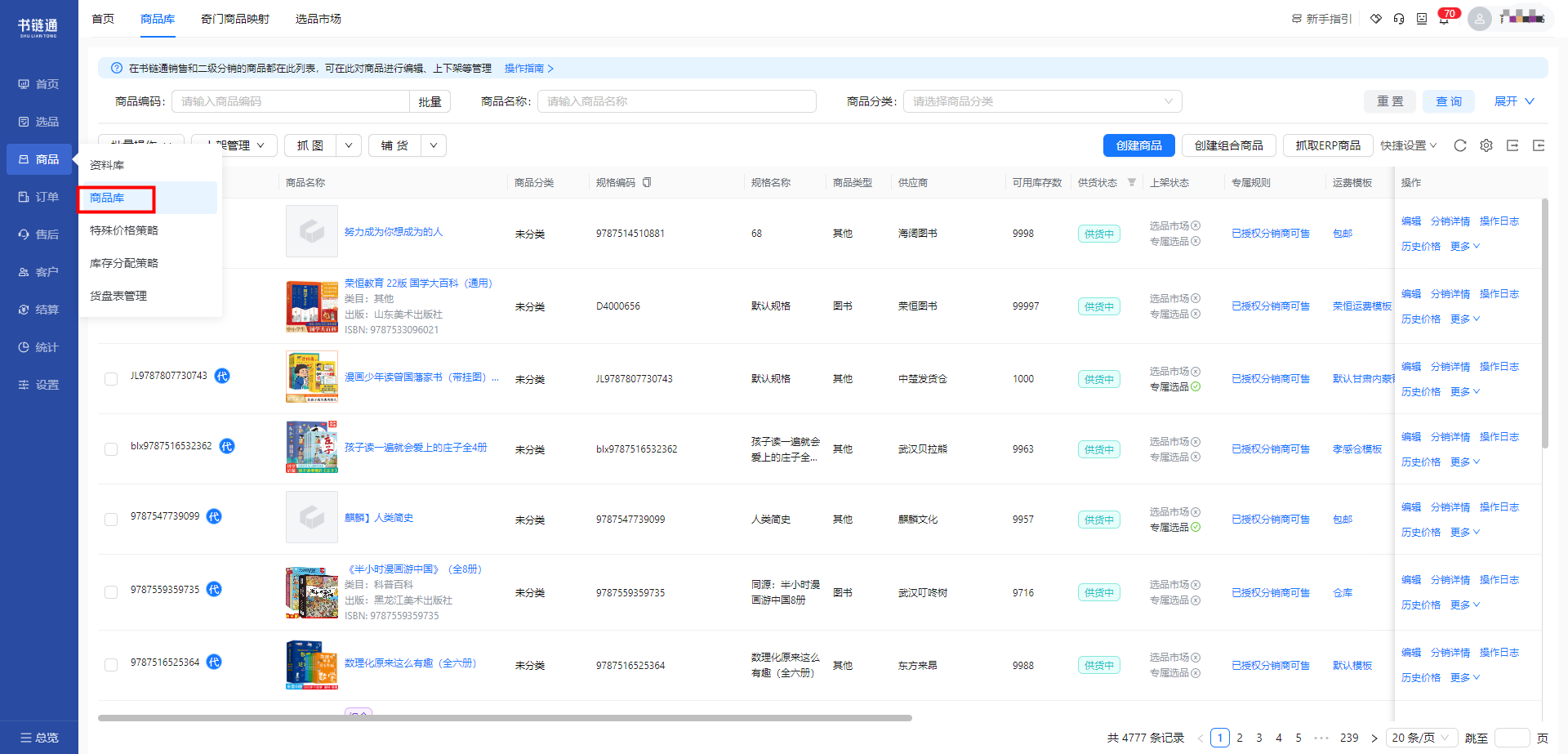This screenshot has width=1568, height=754.
Task: Click 代 badge beside 9787547739099
Action: pos(214,516)
